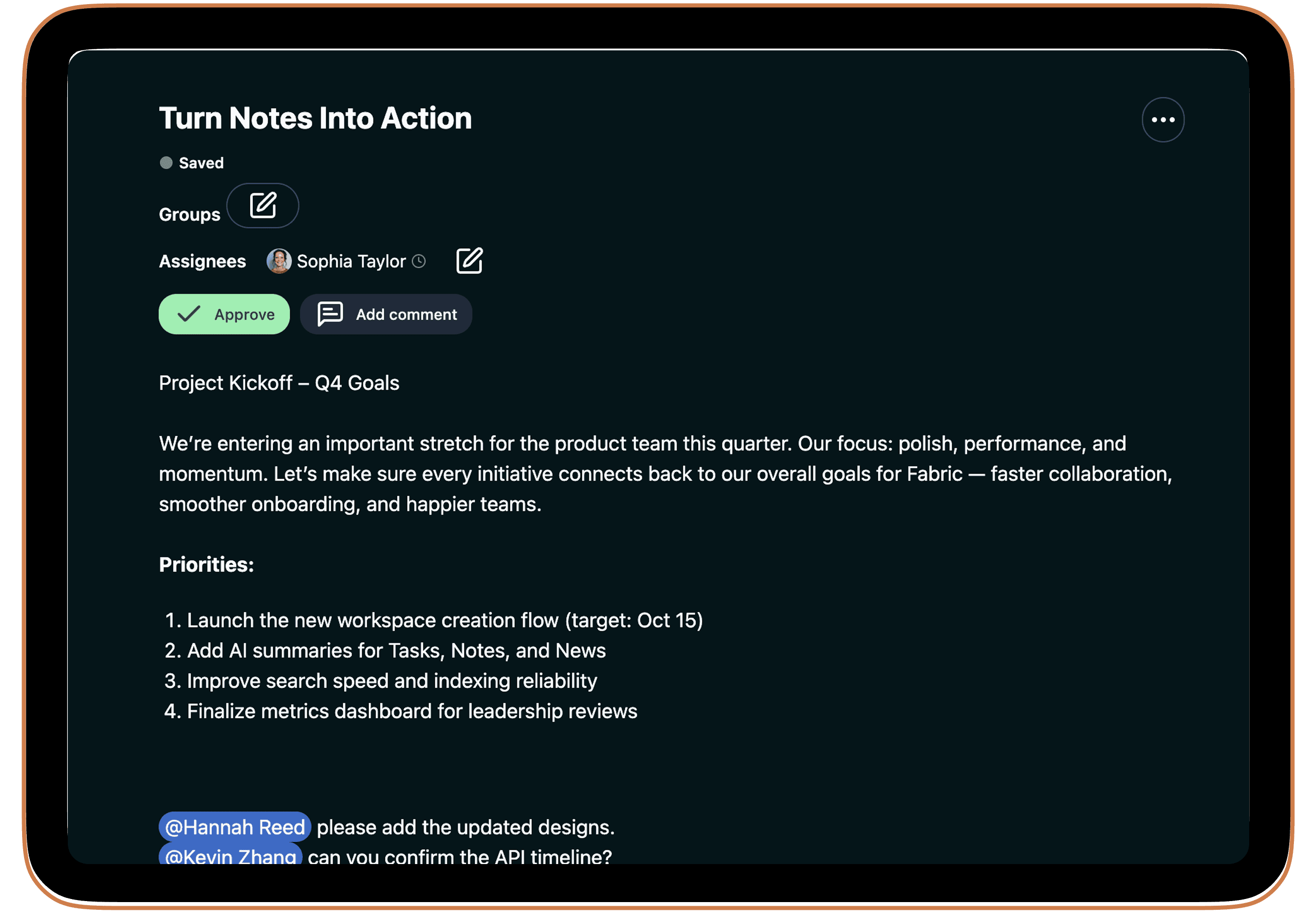The height and width of the screenshot is (917, 1316).
Task: Click list item about AI summaries
Action: point(396,651)
